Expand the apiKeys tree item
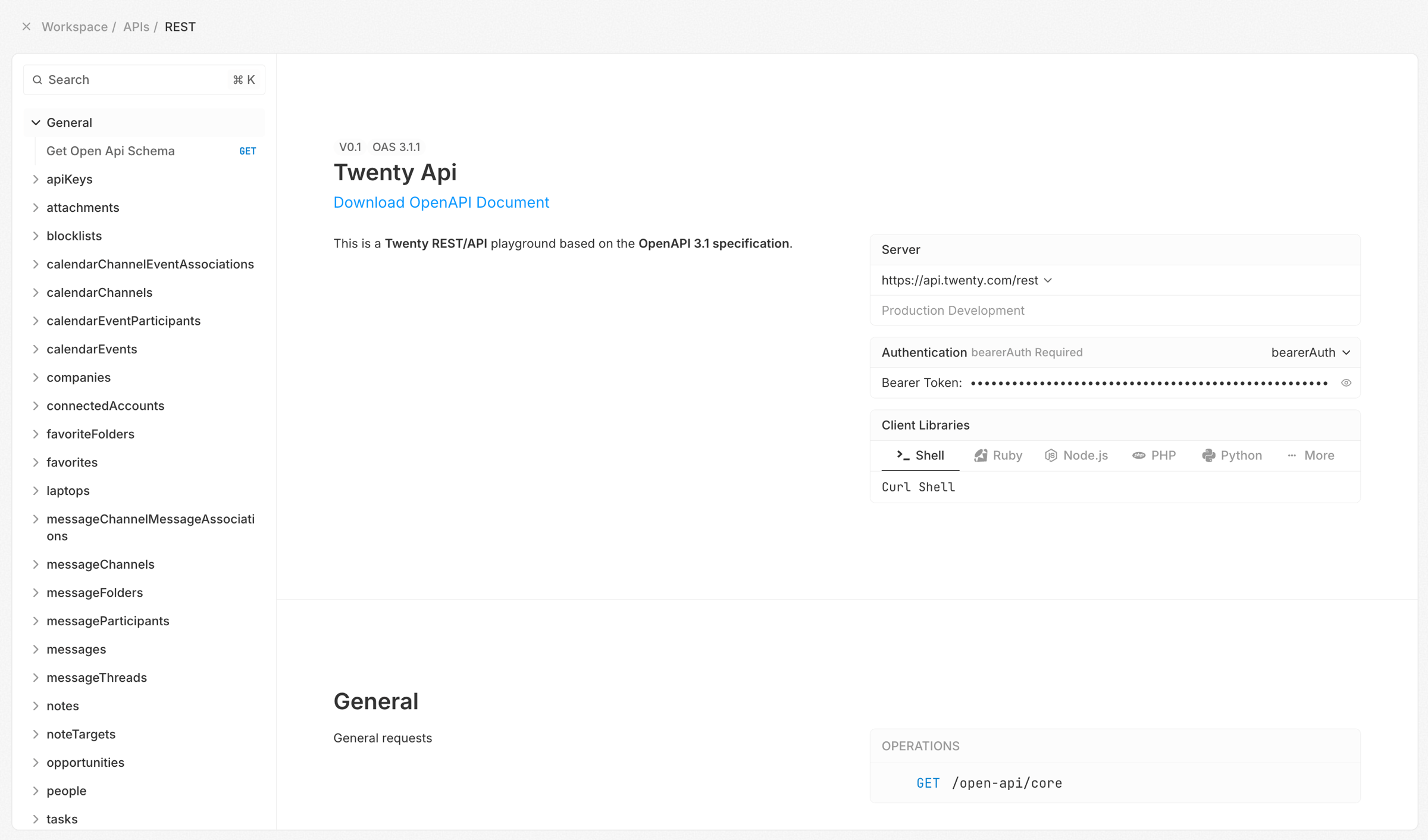Viewport: 1428px width, 840px height. (x=36, y=179)
